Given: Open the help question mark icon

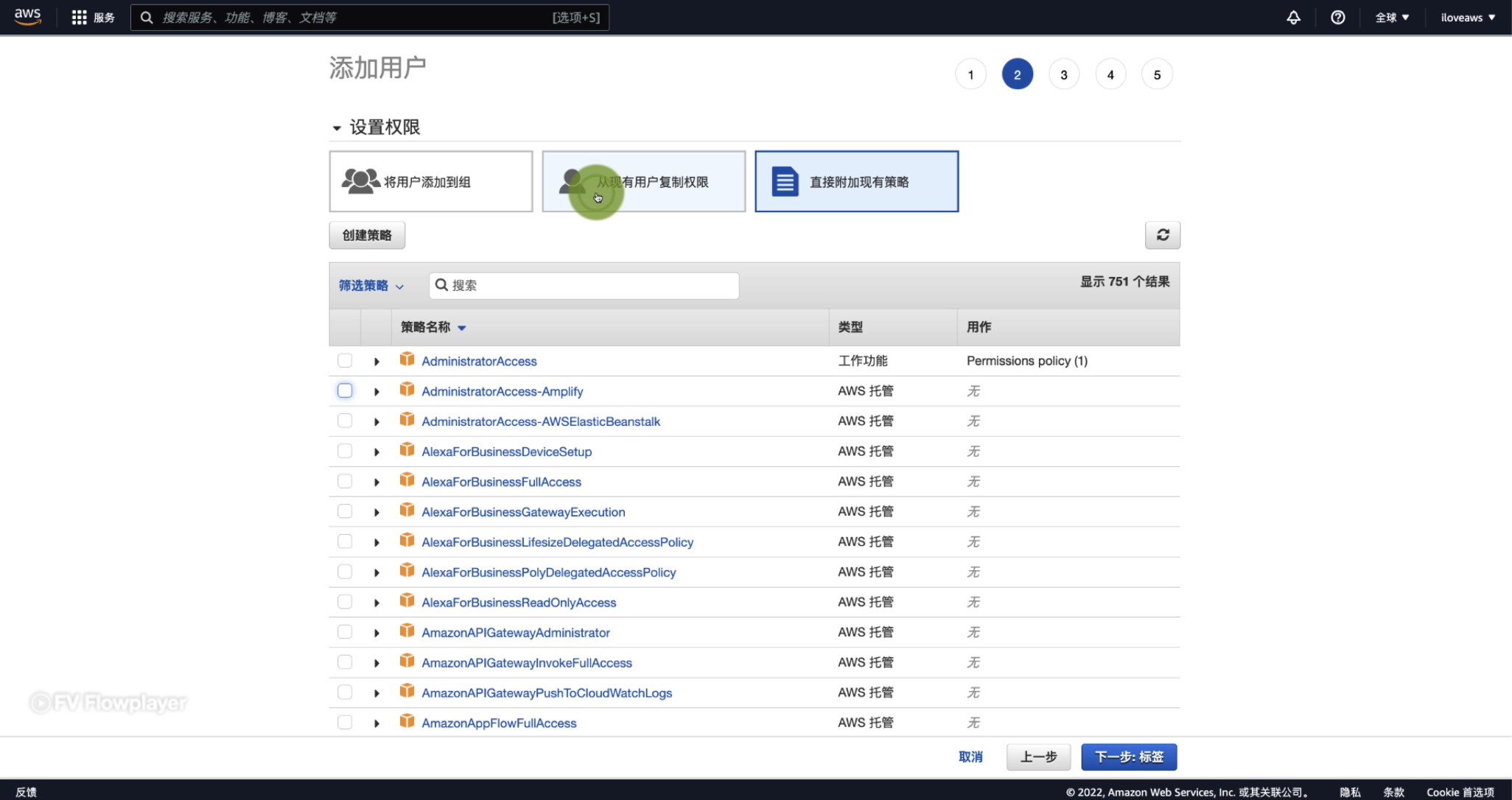Looking at the screenshot, I should pyautogui.click(x=1337, y=17).
